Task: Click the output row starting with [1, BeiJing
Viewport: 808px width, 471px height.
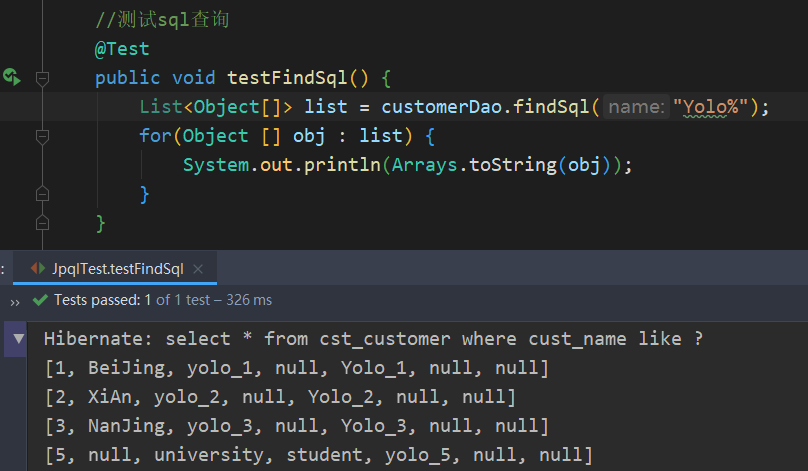Action: click(x=297, y=368)
